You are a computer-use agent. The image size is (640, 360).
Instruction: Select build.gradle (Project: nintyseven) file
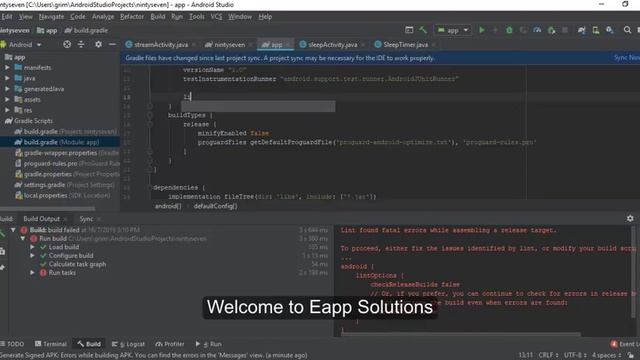[x=66, y=131]
